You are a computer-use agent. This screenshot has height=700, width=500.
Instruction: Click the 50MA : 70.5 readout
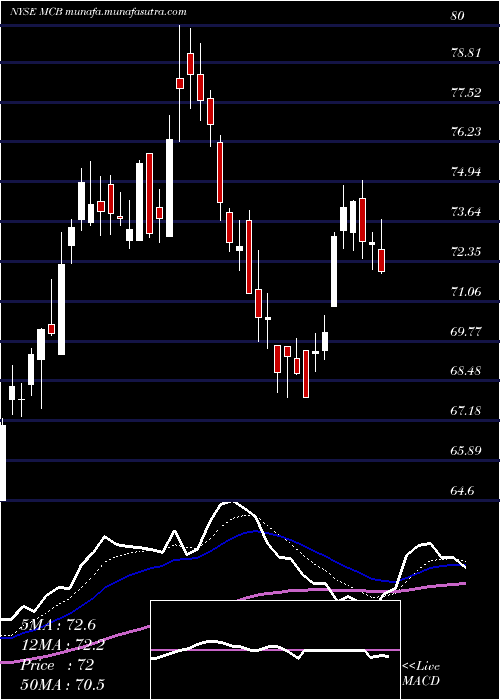(x=62, y=685)
